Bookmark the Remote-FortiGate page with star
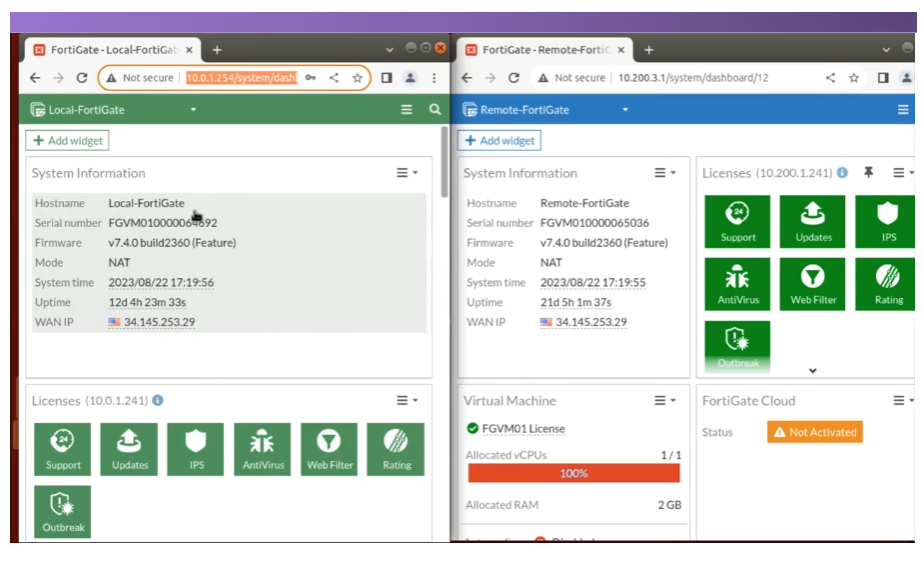 pos(854,78)
